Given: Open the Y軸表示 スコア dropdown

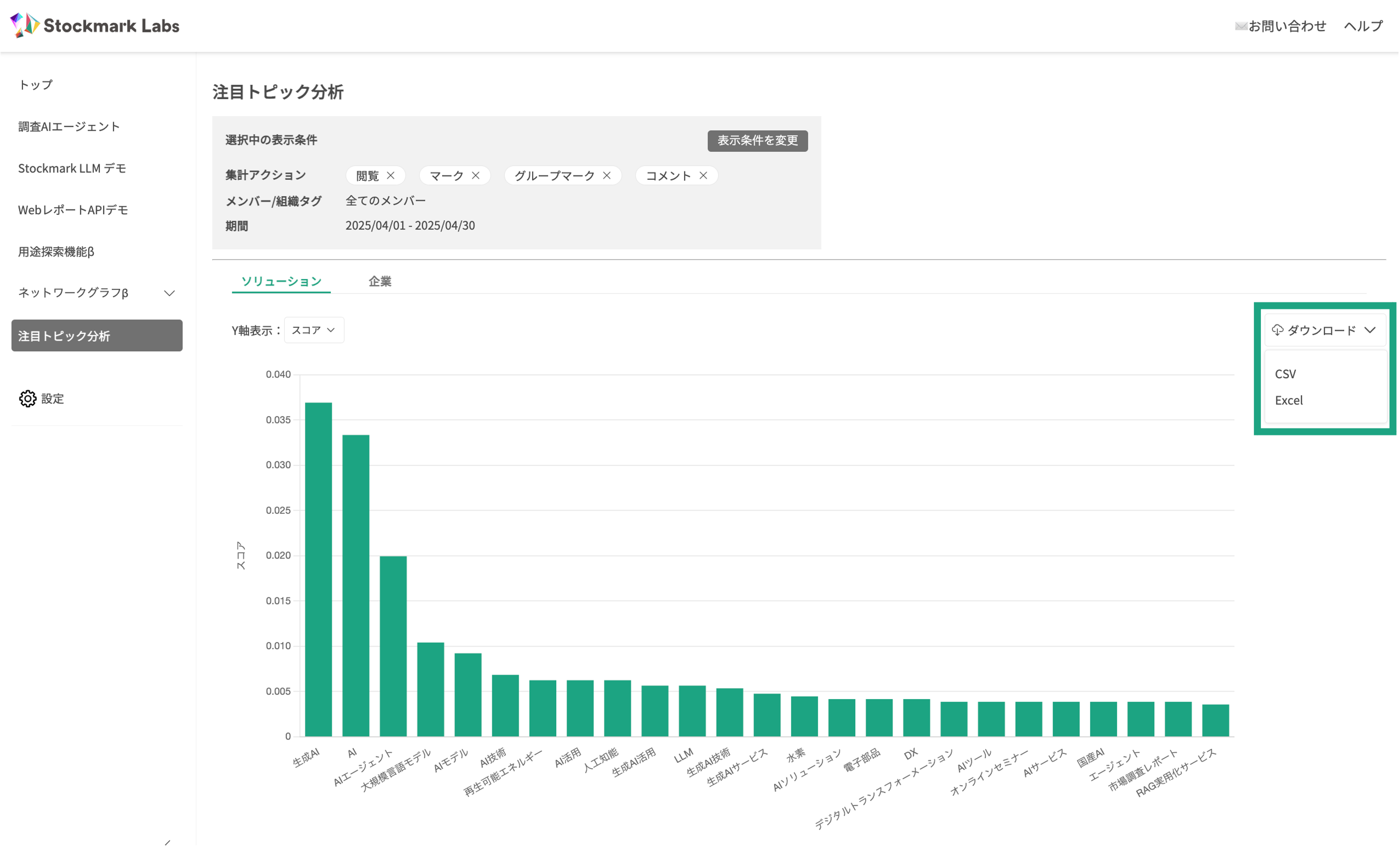Looking at the screenshot, I should [x=314, y=331].
